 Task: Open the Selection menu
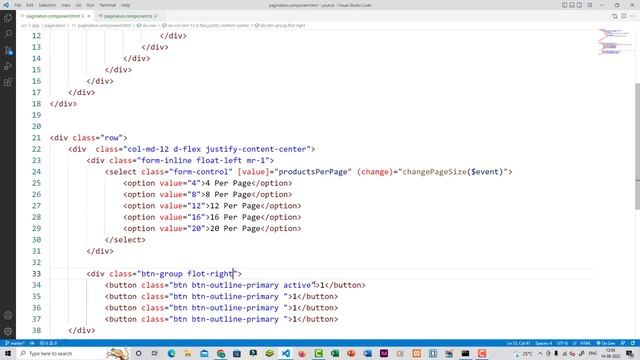(x=47, y=5)
